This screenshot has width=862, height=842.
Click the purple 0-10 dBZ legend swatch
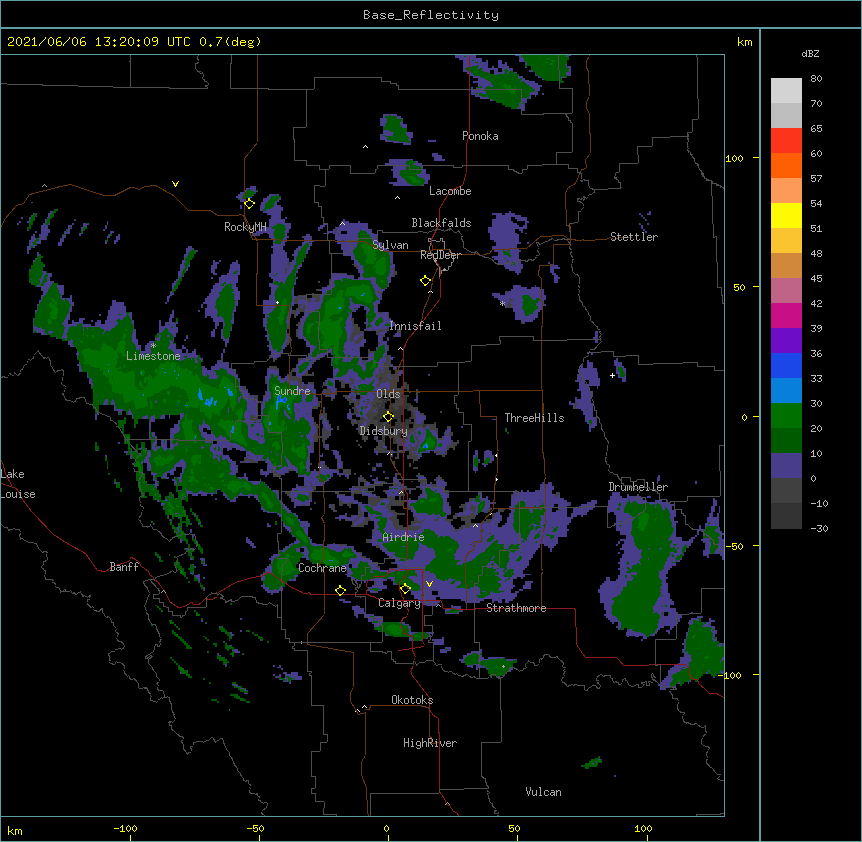(x=786, y=466)
